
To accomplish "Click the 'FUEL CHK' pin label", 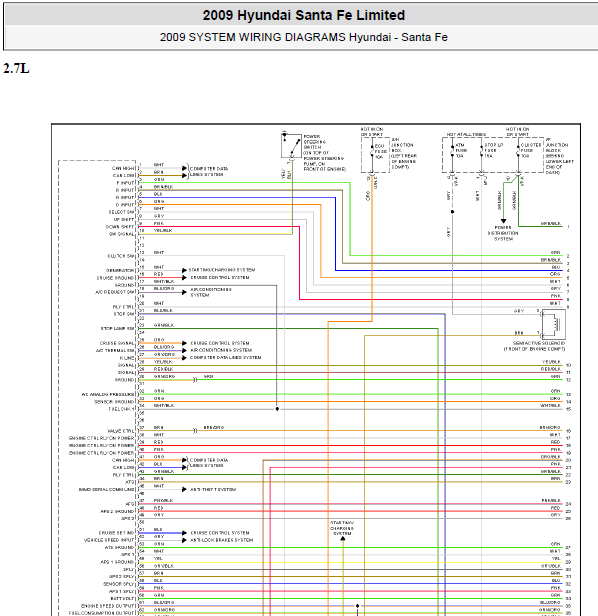I will pos(121,409).
